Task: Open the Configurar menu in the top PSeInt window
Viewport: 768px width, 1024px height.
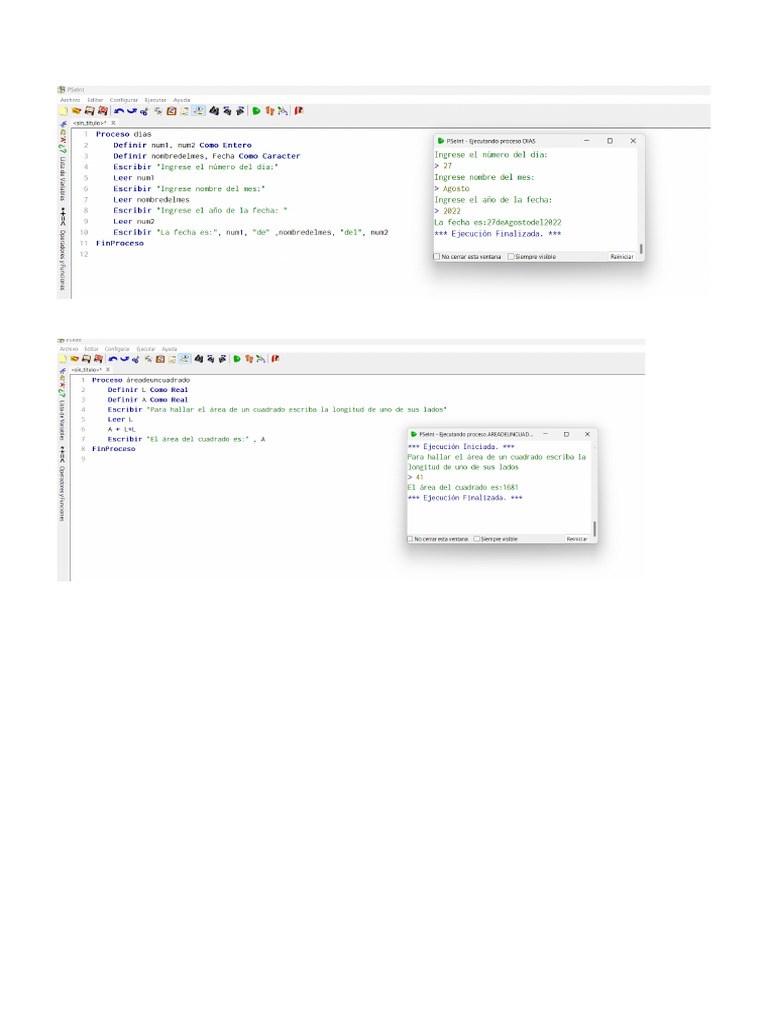Action: [124, 100]
